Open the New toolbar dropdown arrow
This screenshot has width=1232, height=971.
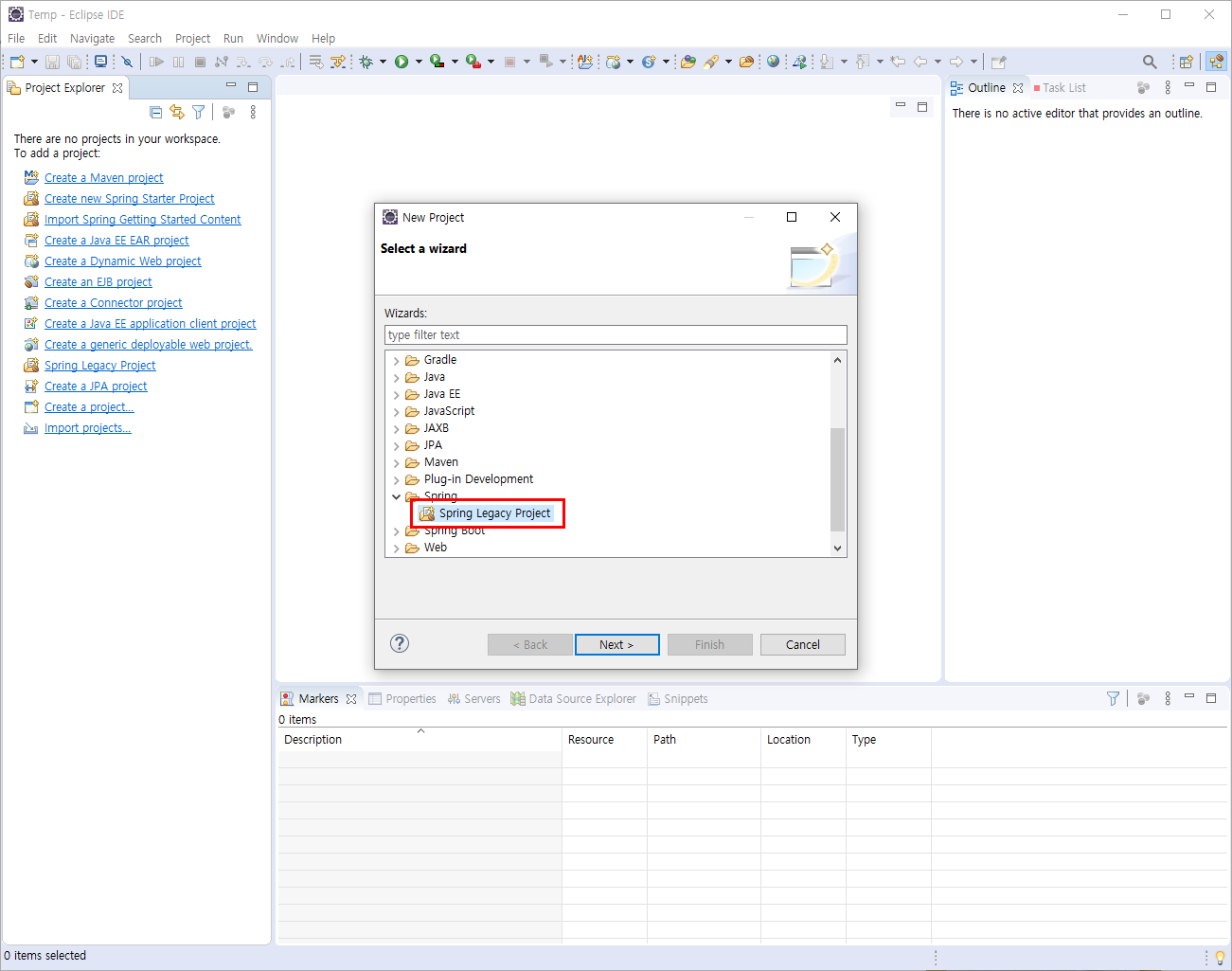35,62
